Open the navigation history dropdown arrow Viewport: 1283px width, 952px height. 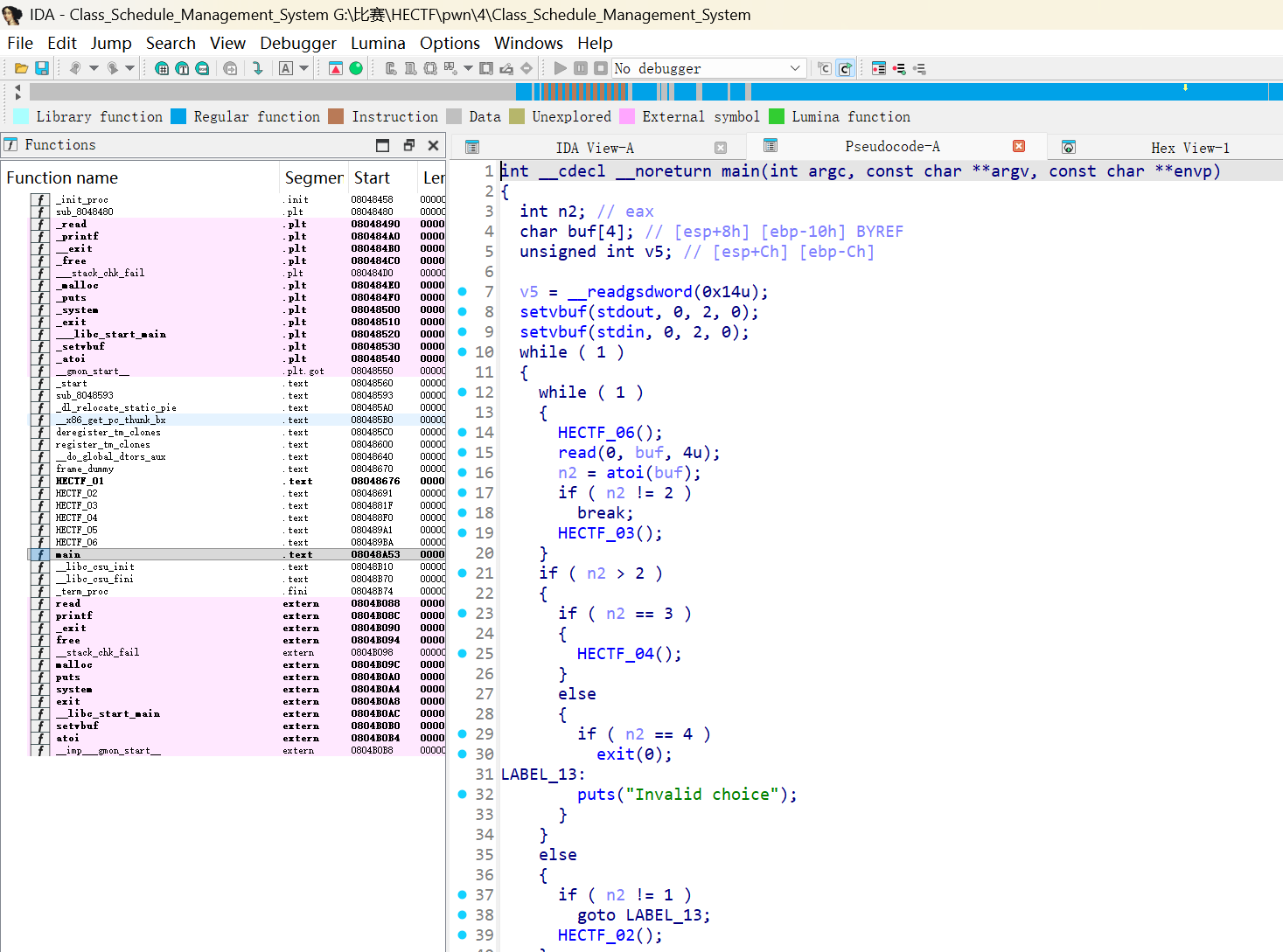click(x=94, y=67)
